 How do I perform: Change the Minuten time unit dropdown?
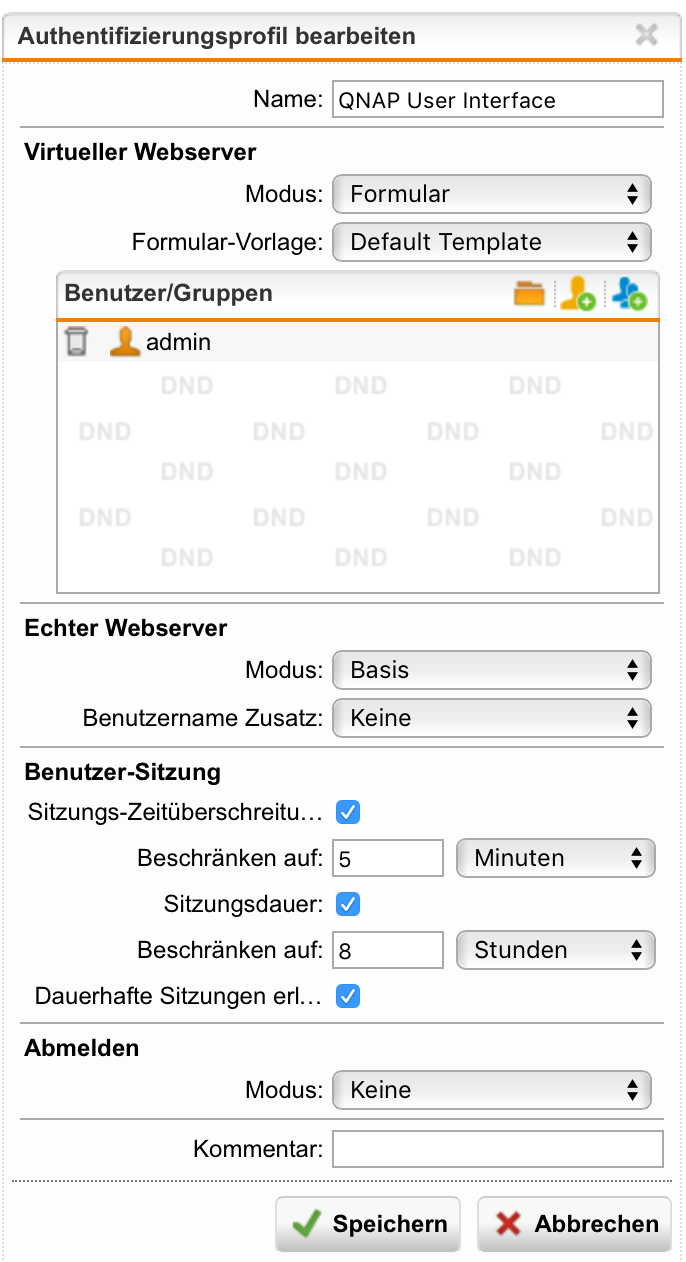555,858
